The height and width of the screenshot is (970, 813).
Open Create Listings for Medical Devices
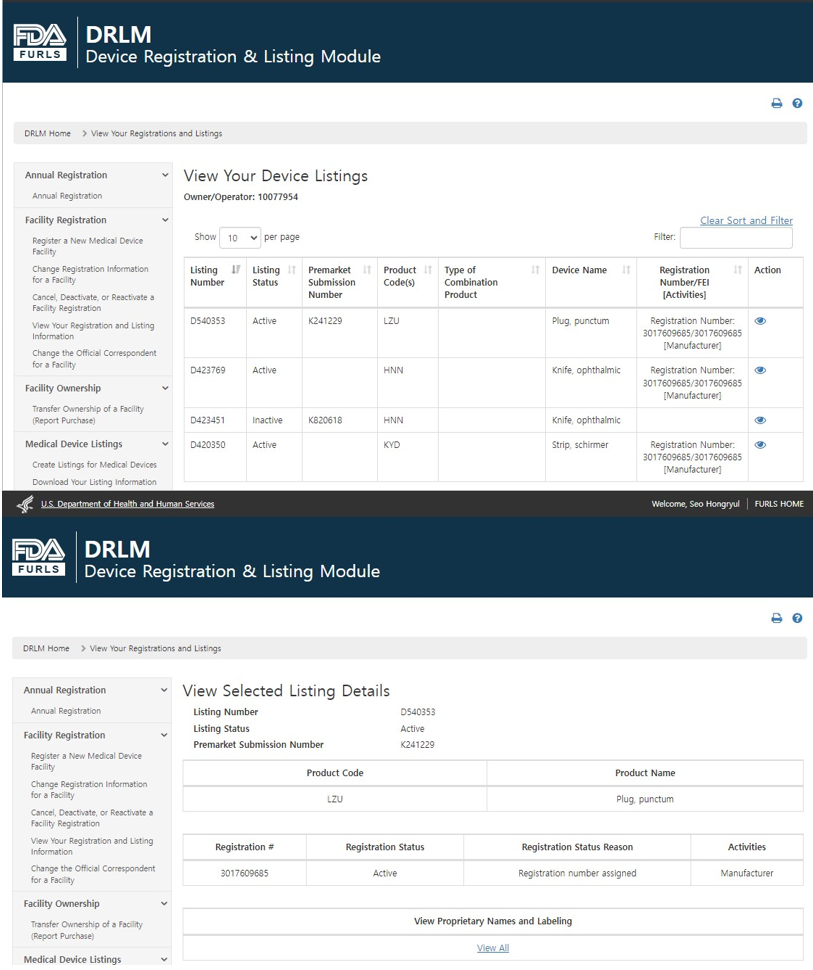94,465
